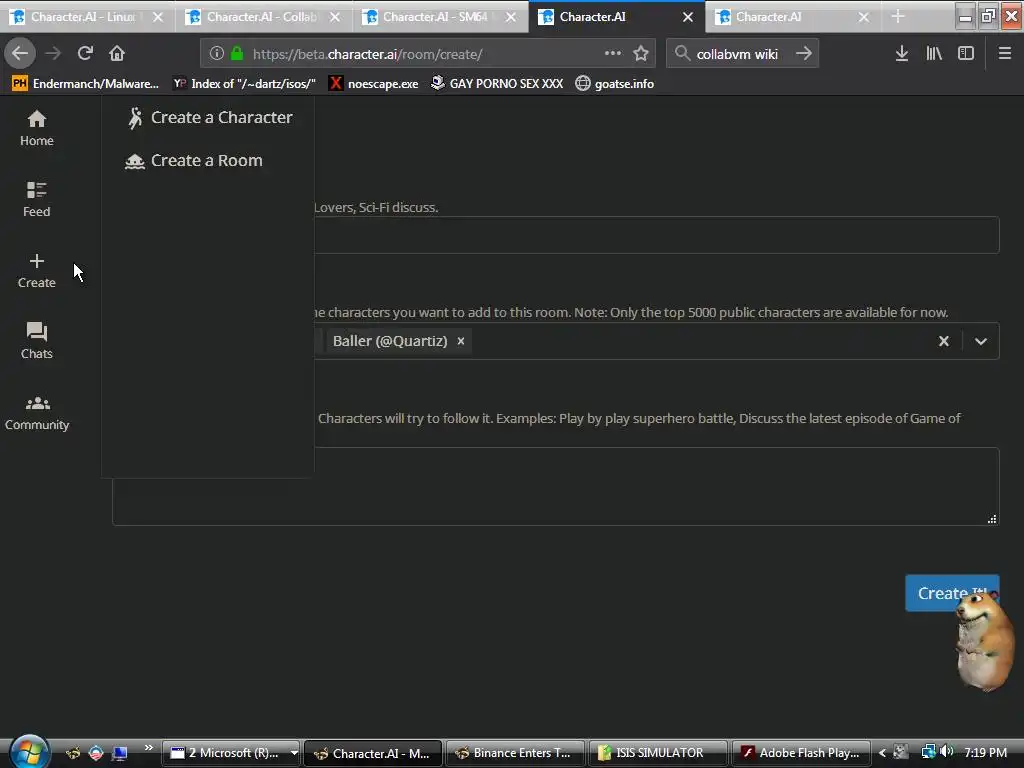The width and height of the screenshot is (1024, 768).
Task: Open the browser library icon
Action: pos(934,54)
